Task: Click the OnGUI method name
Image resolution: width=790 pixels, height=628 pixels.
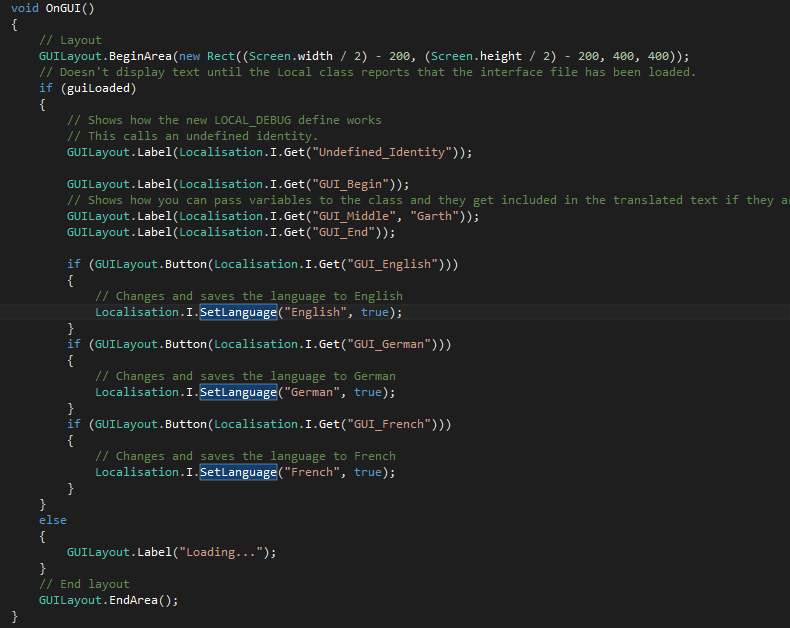Action: coord(62,9)
